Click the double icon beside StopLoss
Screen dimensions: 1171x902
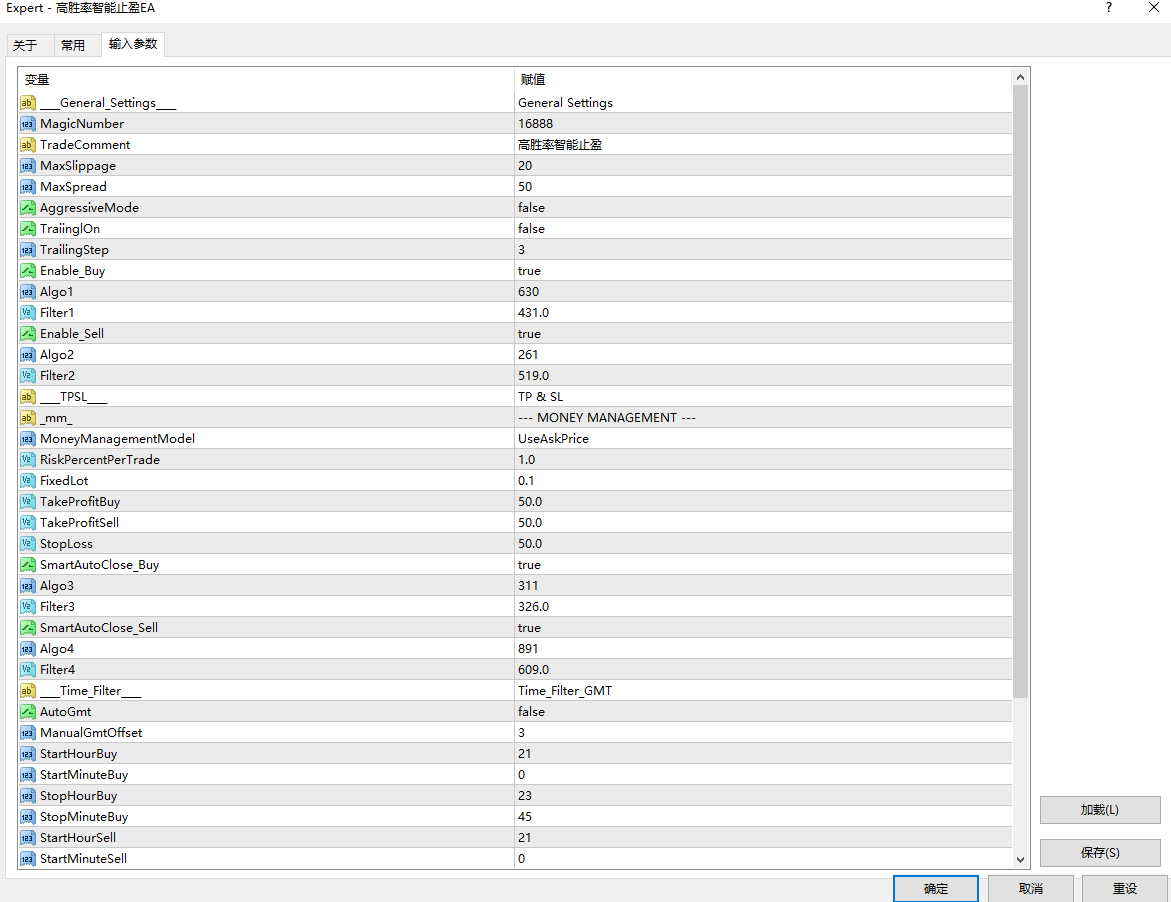pos(28,544)
